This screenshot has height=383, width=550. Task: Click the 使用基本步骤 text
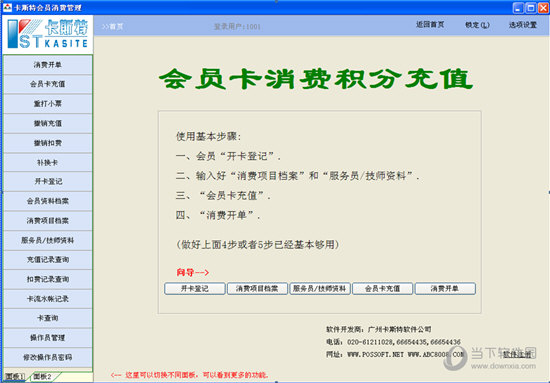click(x=208, y=136)
